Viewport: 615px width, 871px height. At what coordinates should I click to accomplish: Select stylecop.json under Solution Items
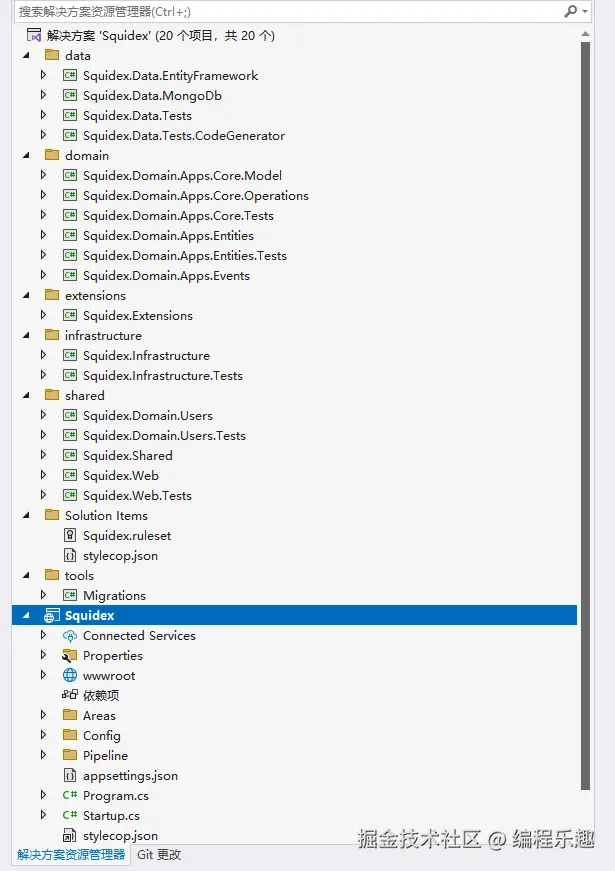[121, 555]
